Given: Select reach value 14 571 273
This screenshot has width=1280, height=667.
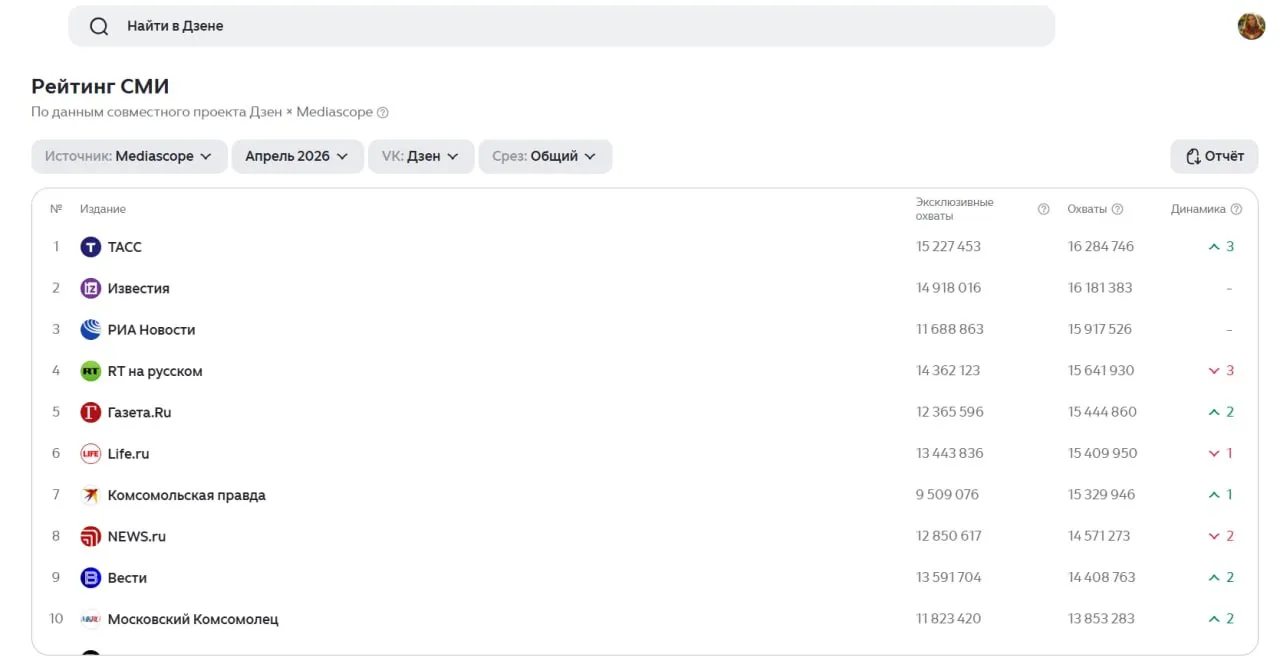Looking at the screenshot, I should point(1099,535).
